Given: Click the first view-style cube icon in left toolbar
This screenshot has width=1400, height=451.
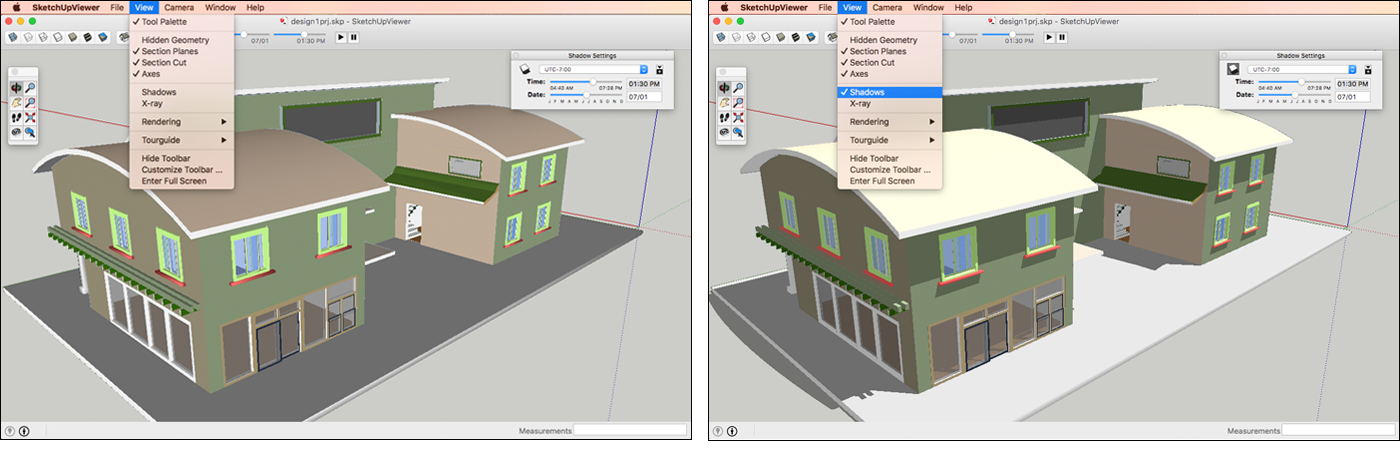Looking at the screenshot, I should point(13,37).
